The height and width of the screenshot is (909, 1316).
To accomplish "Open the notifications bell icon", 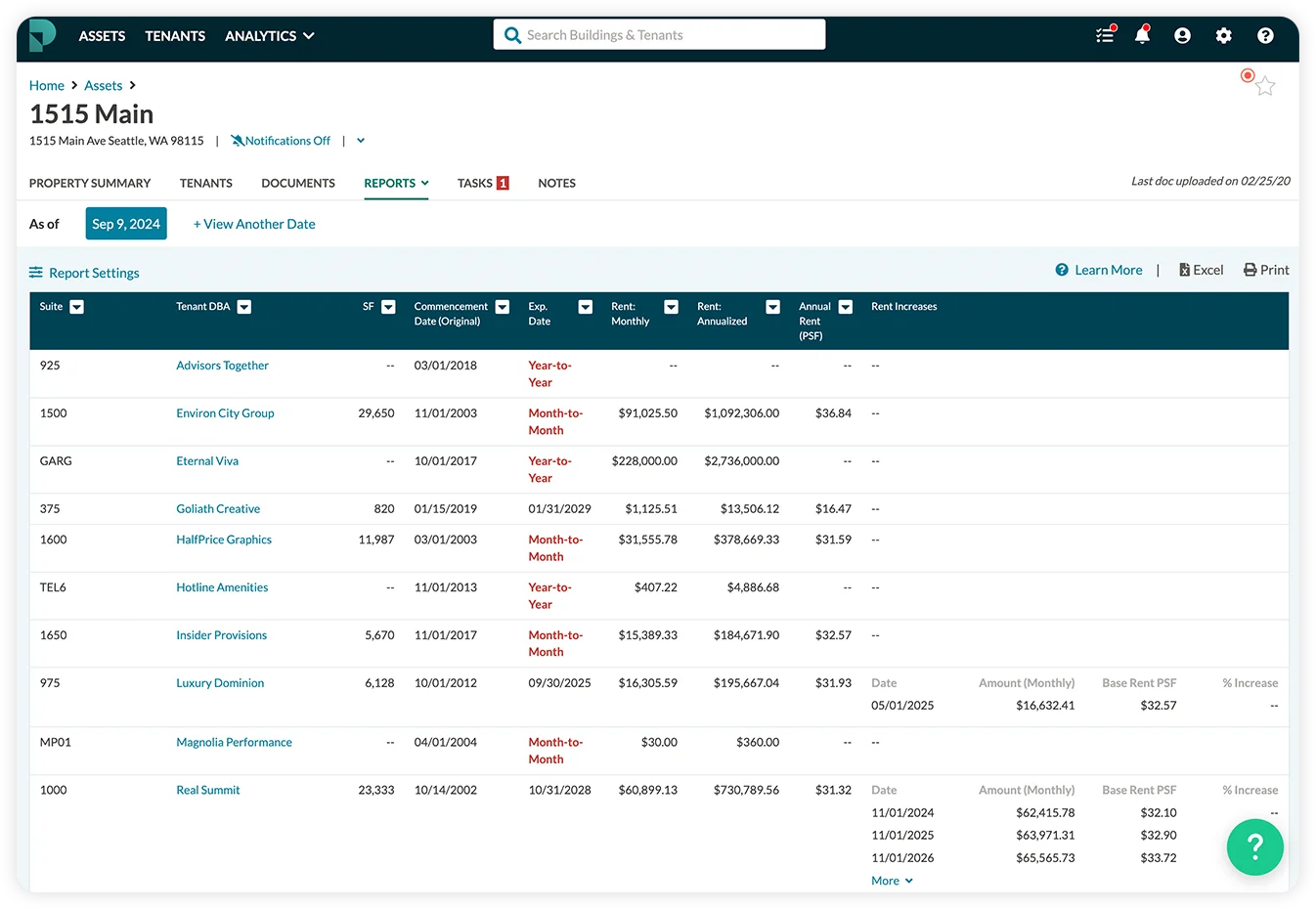I will click(x=1142, y=35).
